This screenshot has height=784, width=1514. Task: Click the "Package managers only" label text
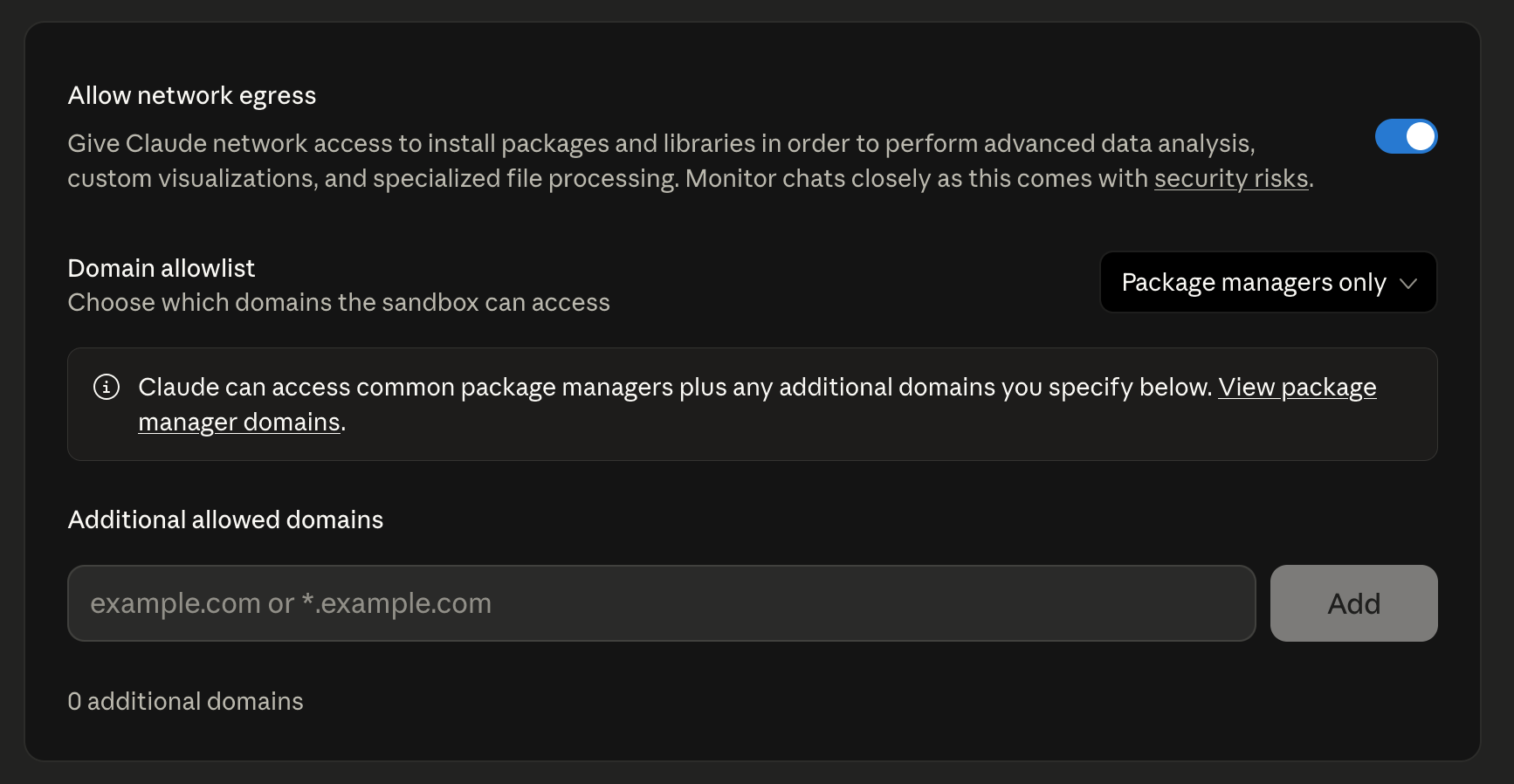click(1253, 282)
